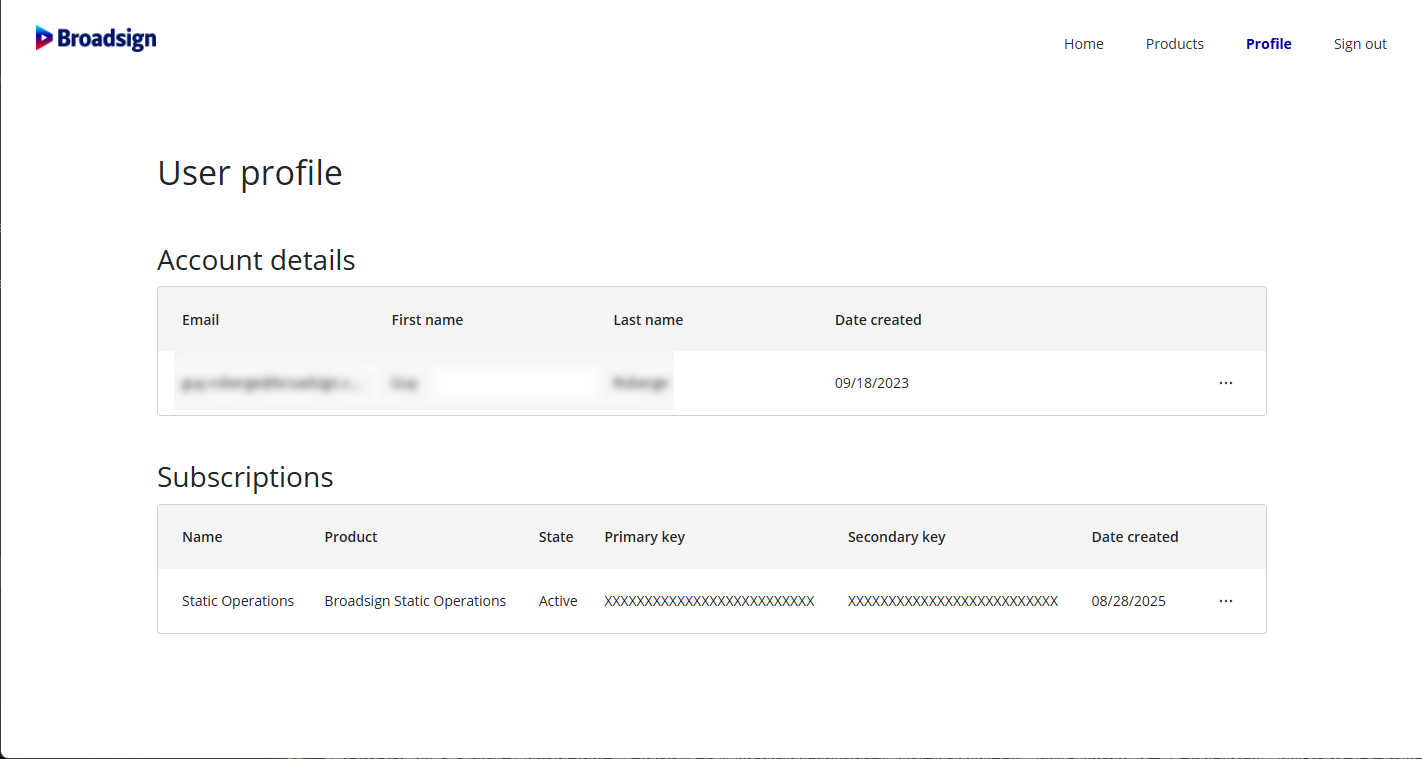Select the Profile navigation item

tap(1268, 44)
